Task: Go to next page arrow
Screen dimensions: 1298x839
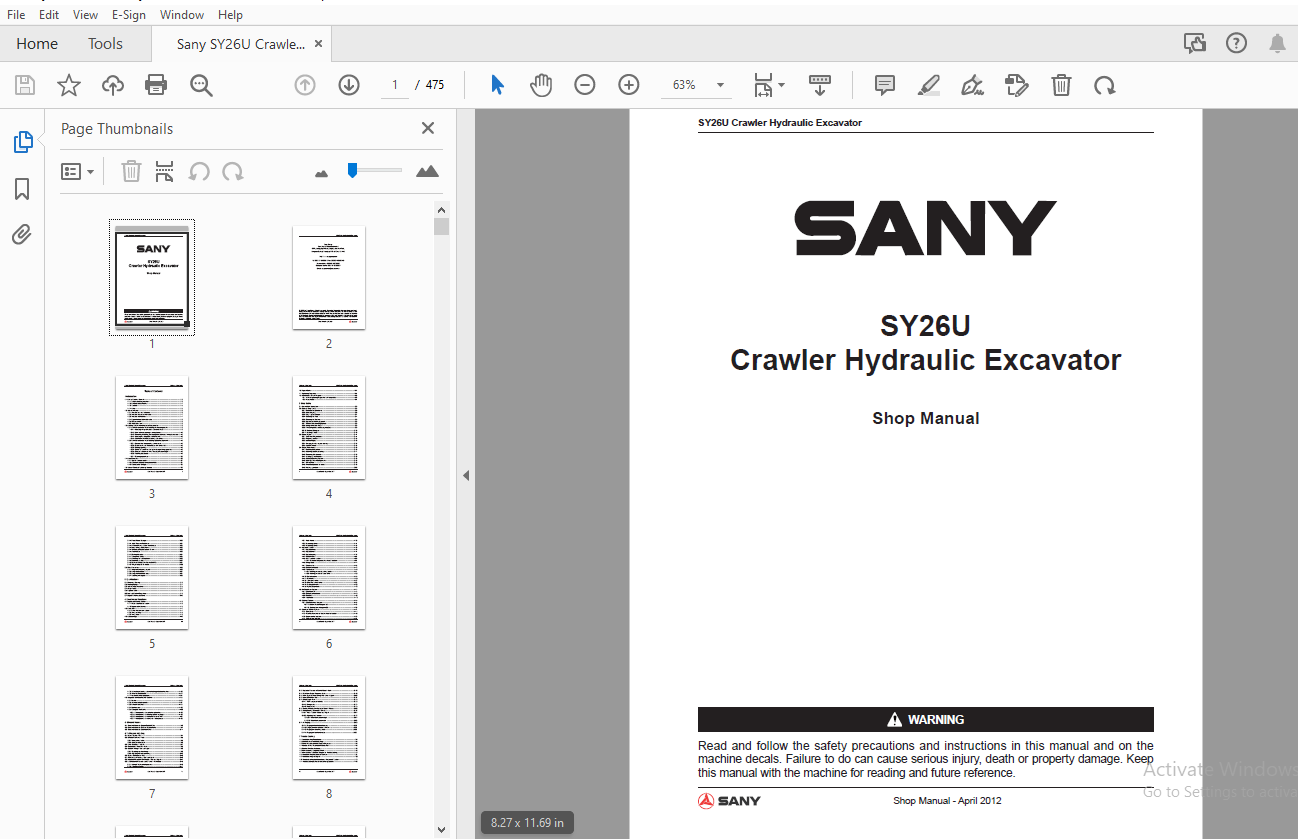Action: click(x=349, y=85)
